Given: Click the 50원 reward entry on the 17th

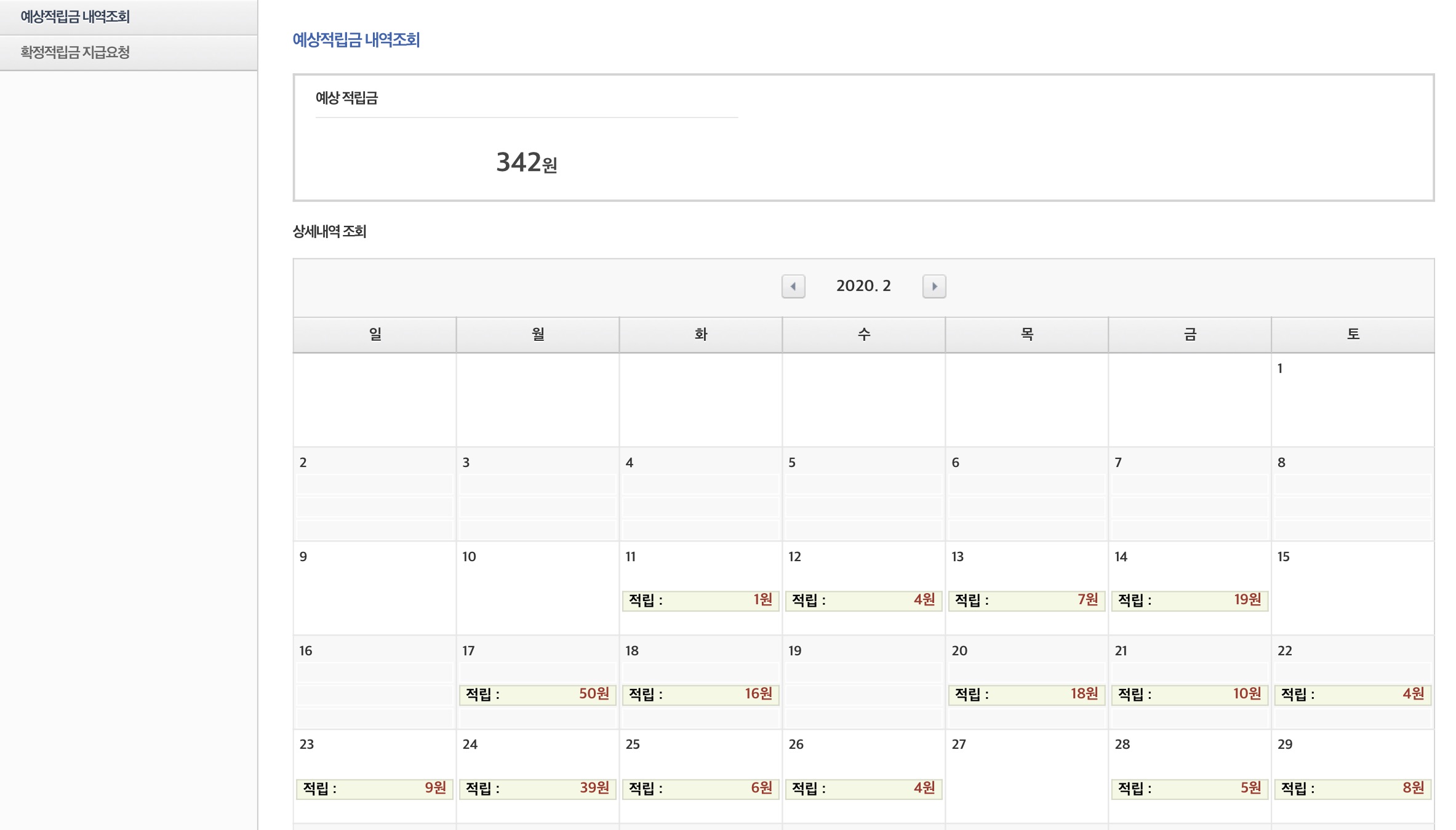Looking at the screenshot, I should [537, 694].
